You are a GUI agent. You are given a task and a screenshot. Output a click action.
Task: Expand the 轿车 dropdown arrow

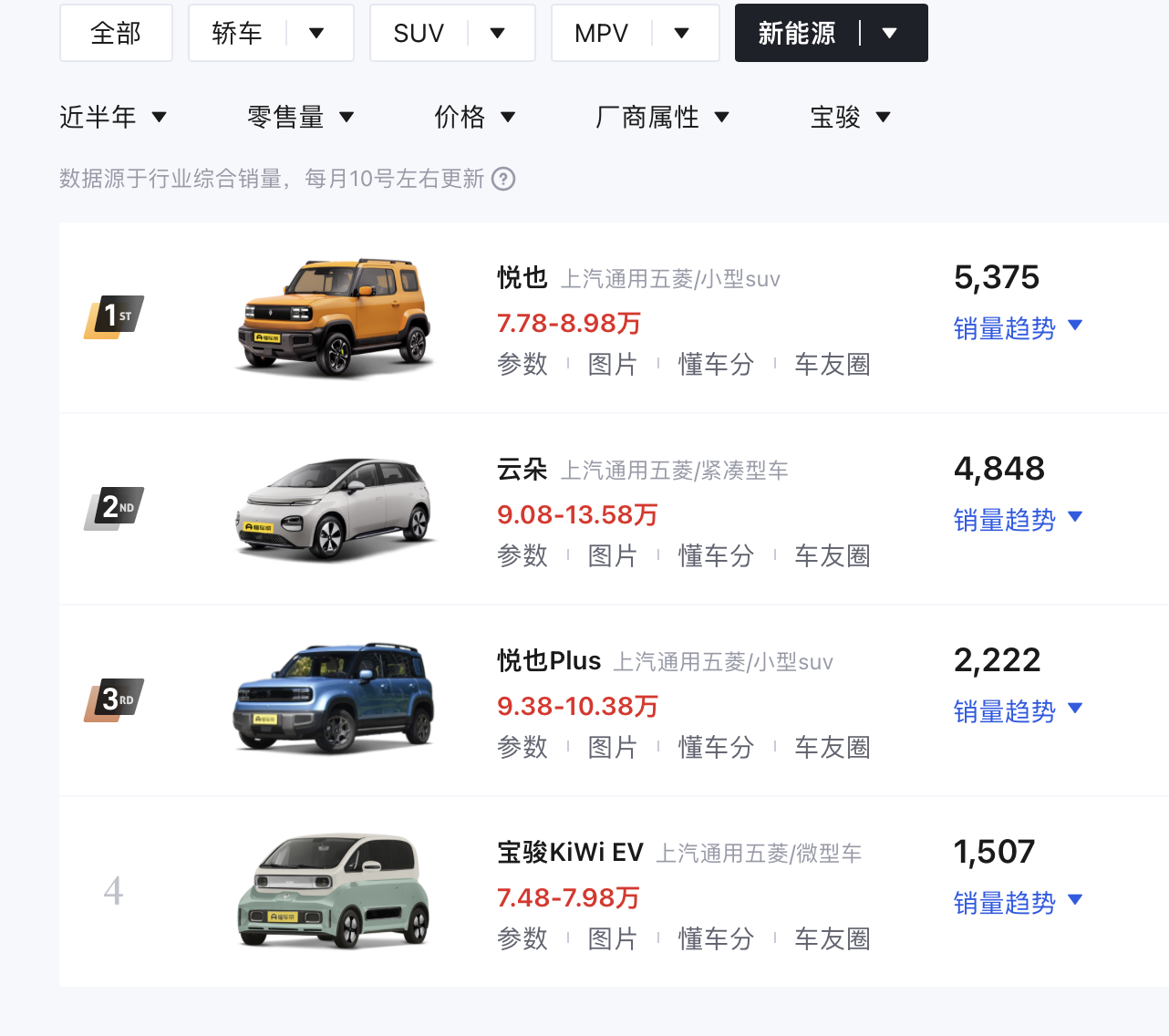[x=316, y=33]
